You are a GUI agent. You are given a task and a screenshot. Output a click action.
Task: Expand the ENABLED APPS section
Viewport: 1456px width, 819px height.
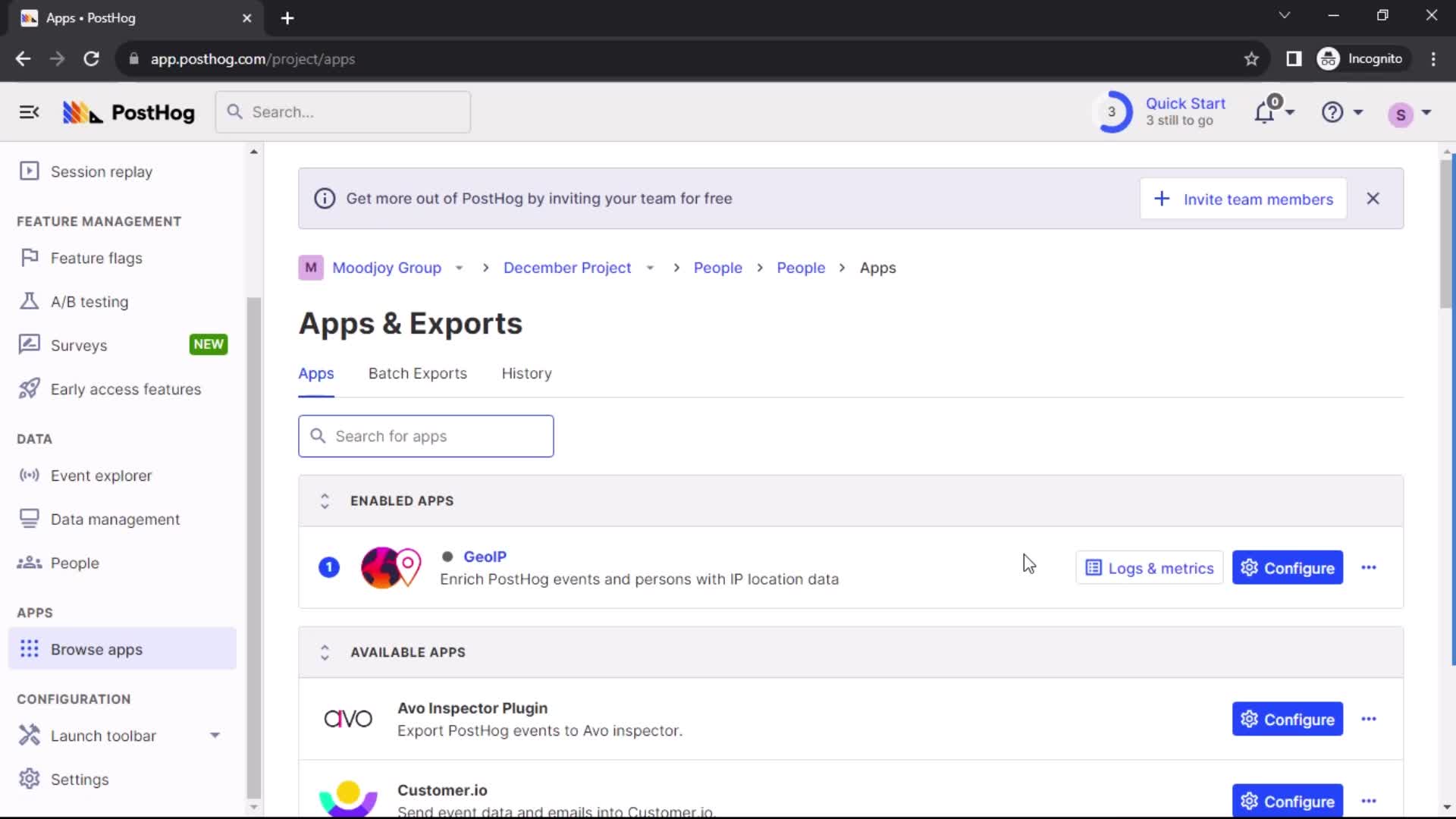tap(324, 501)
